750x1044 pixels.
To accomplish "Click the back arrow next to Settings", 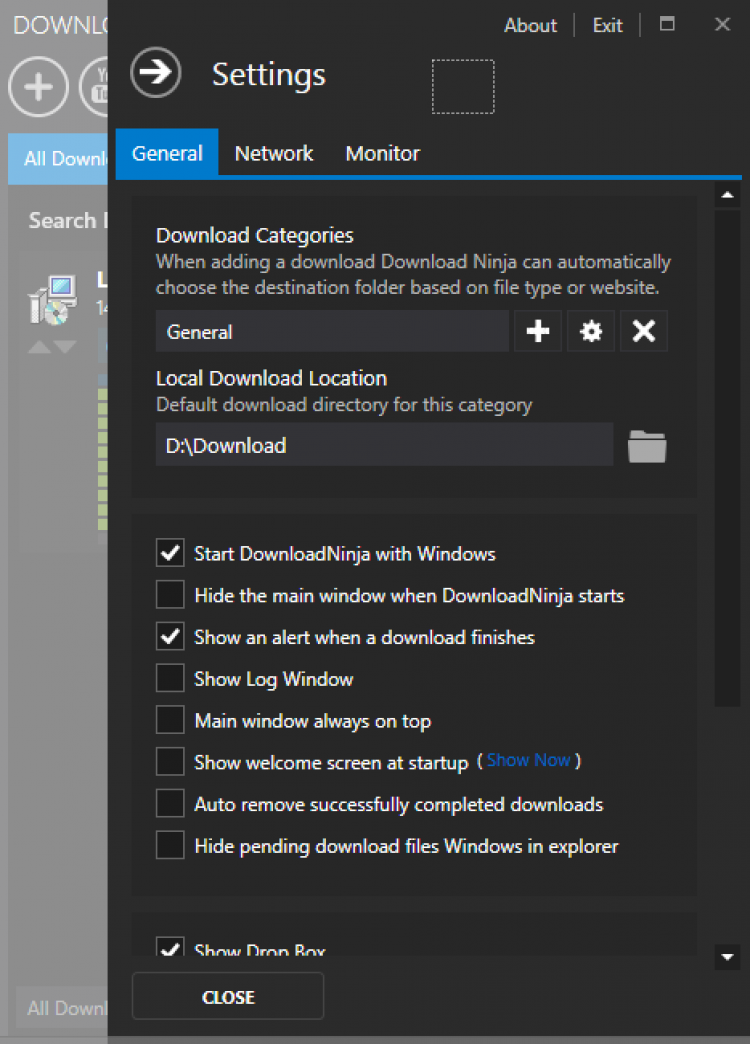I will coord(155,73).
